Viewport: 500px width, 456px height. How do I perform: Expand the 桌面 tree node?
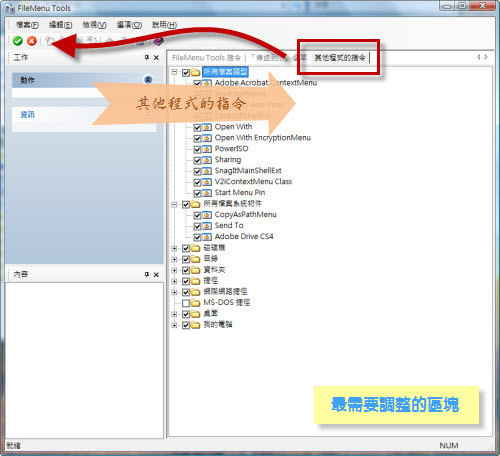(174, 314)
